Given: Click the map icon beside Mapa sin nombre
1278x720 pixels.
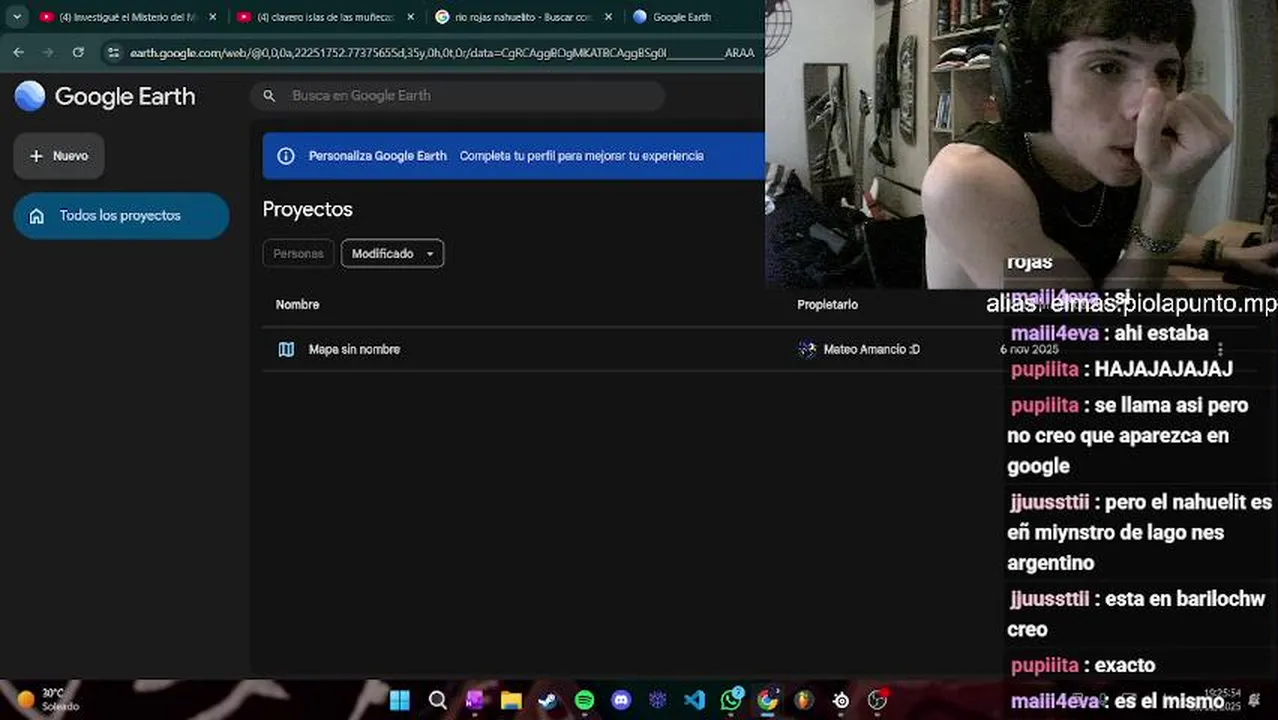Looking at the screenshot, I should point(286,349).
